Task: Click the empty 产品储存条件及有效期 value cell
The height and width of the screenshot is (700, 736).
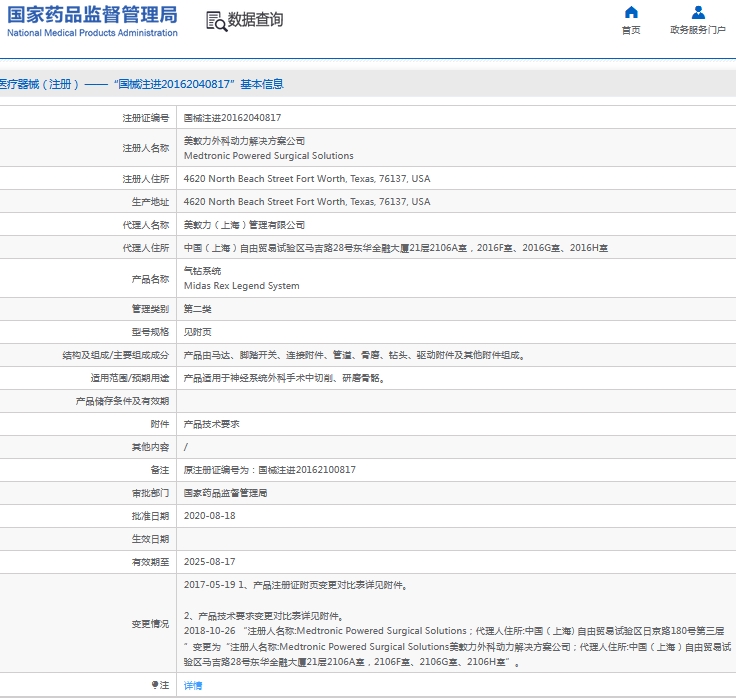Action: click(456, 401)
